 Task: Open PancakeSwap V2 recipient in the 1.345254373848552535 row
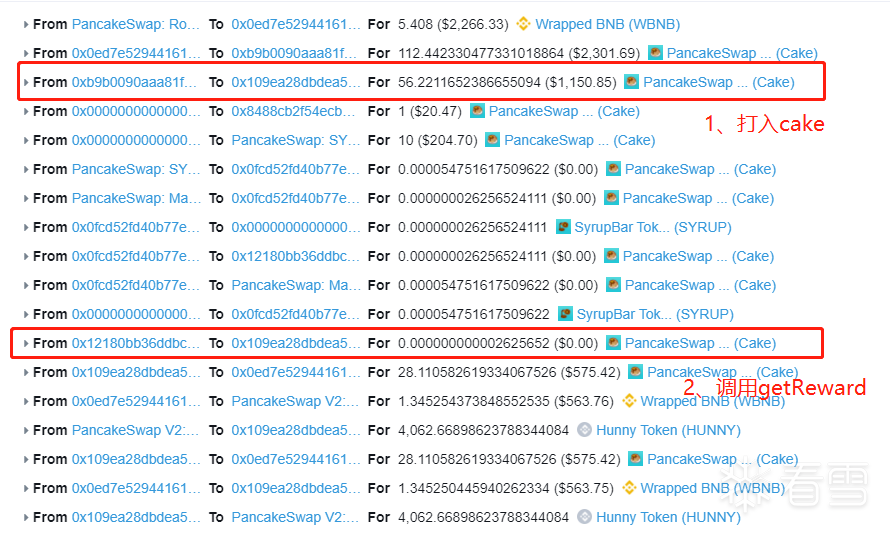295,401
